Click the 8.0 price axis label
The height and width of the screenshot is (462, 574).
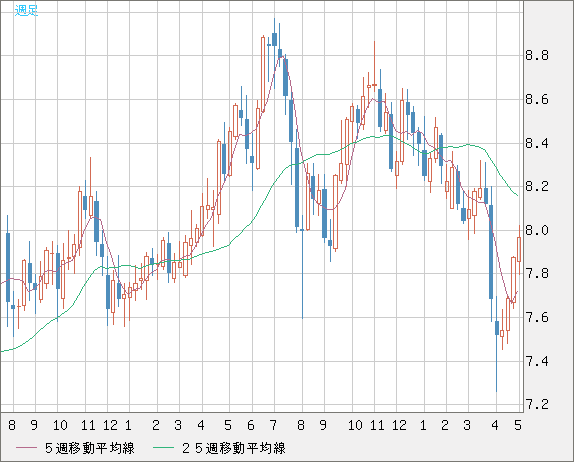click(537, 230)
